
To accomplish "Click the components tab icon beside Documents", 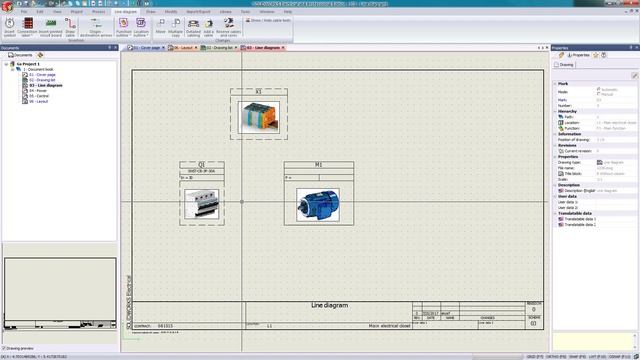I will point(40,55).
